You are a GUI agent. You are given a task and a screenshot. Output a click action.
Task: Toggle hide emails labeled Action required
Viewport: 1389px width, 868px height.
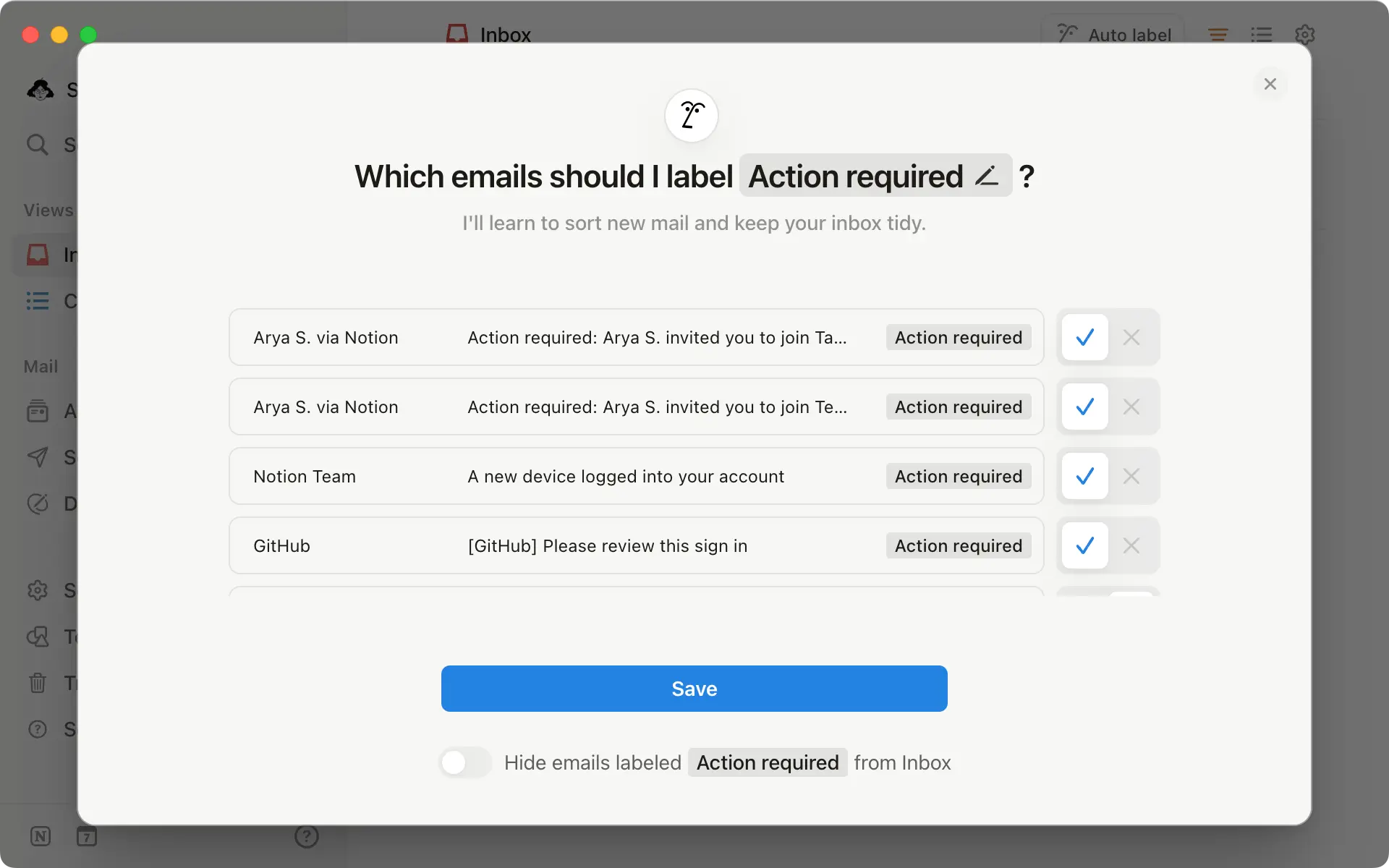(464, 762)
